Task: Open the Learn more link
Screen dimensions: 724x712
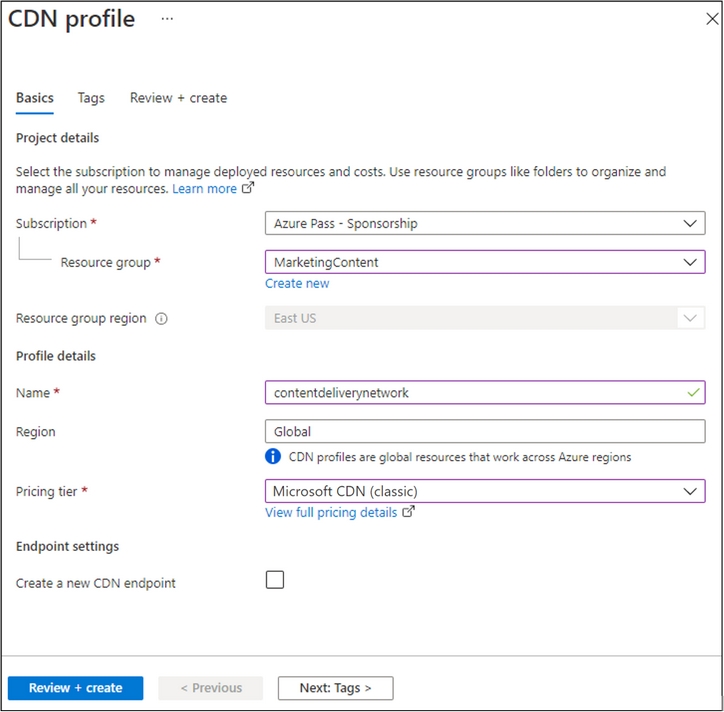Action: pos(204,188)
